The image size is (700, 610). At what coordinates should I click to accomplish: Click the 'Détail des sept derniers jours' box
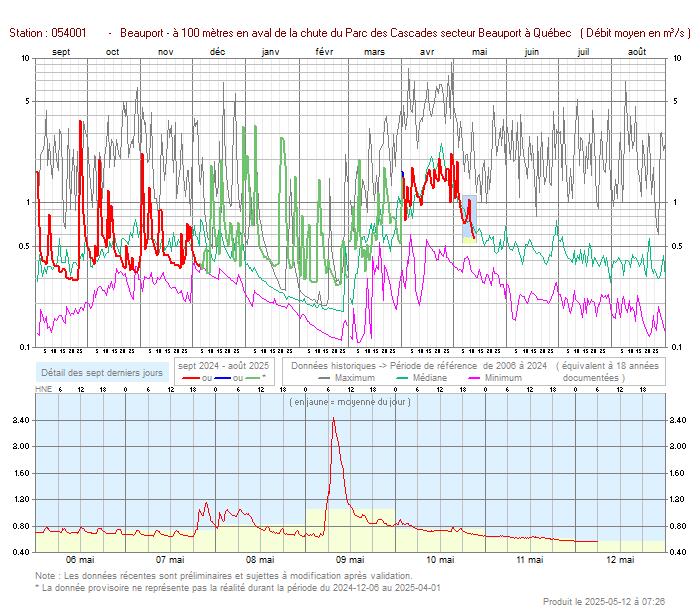point(102,372)
